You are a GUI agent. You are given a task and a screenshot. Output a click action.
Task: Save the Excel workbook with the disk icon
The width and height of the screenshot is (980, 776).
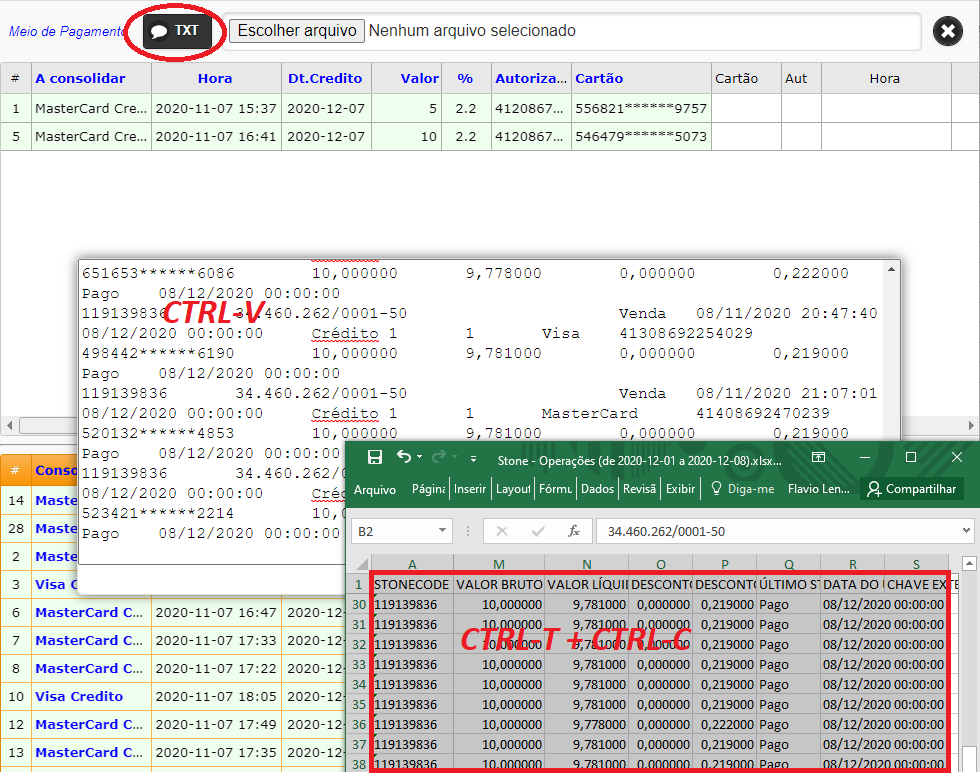coord(375,457)
